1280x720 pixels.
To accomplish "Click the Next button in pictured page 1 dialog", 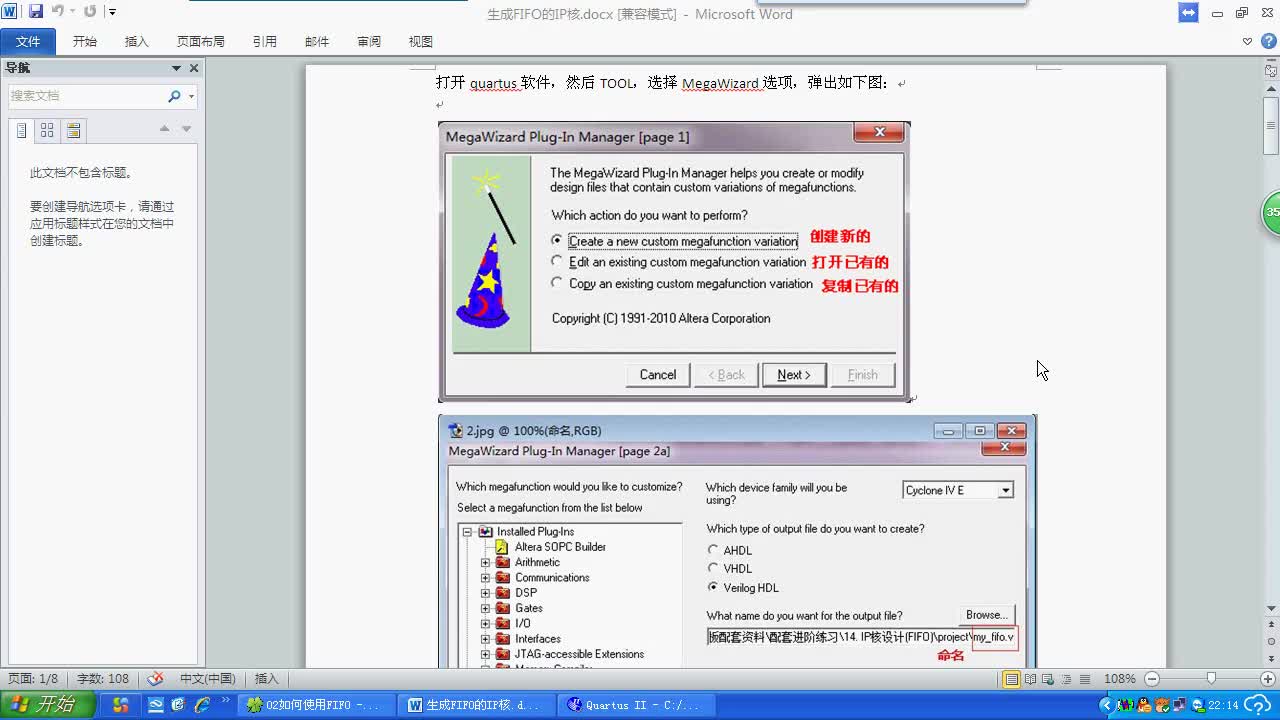I will coord(794,375).
